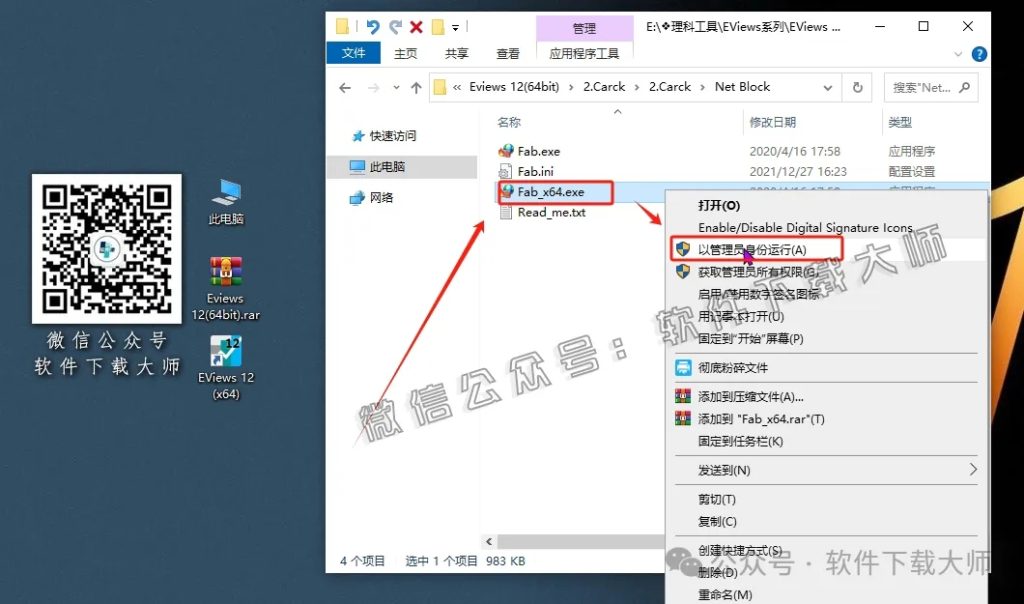
Task: Open the 文件 menu
Action: click(x=353, y=54)
